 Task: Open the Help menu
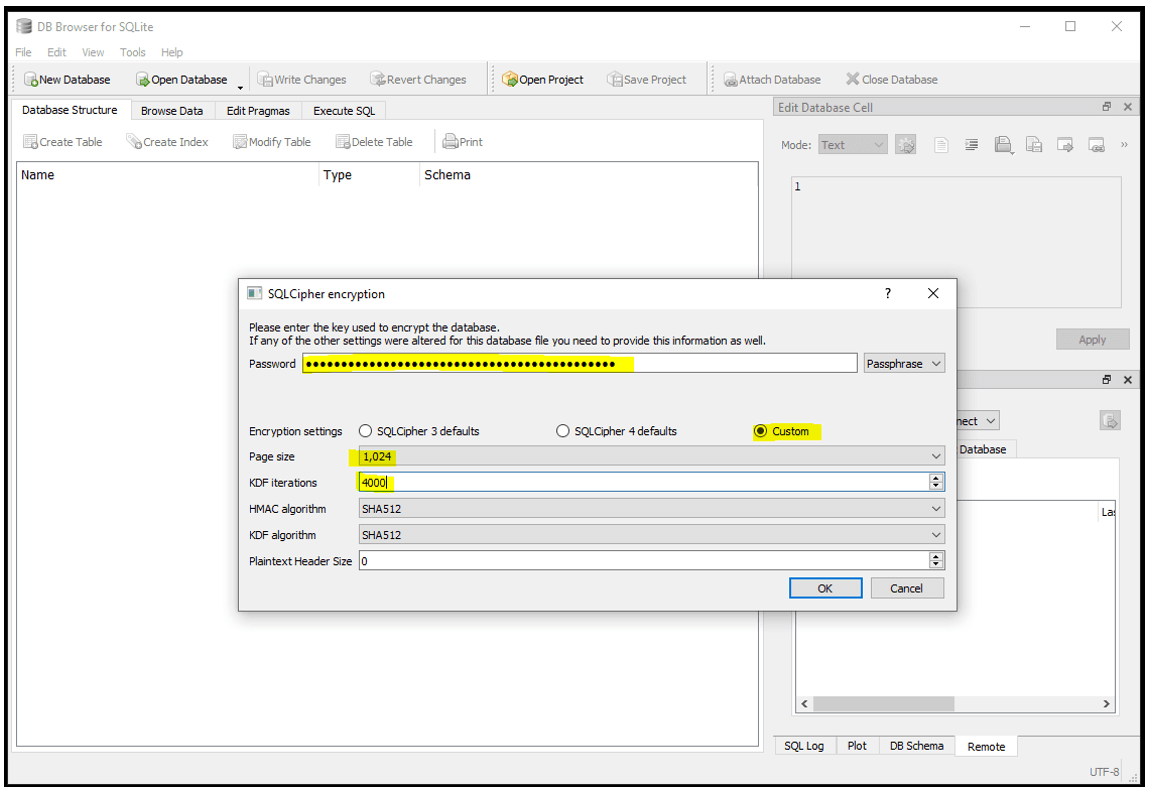click(172, 52)
